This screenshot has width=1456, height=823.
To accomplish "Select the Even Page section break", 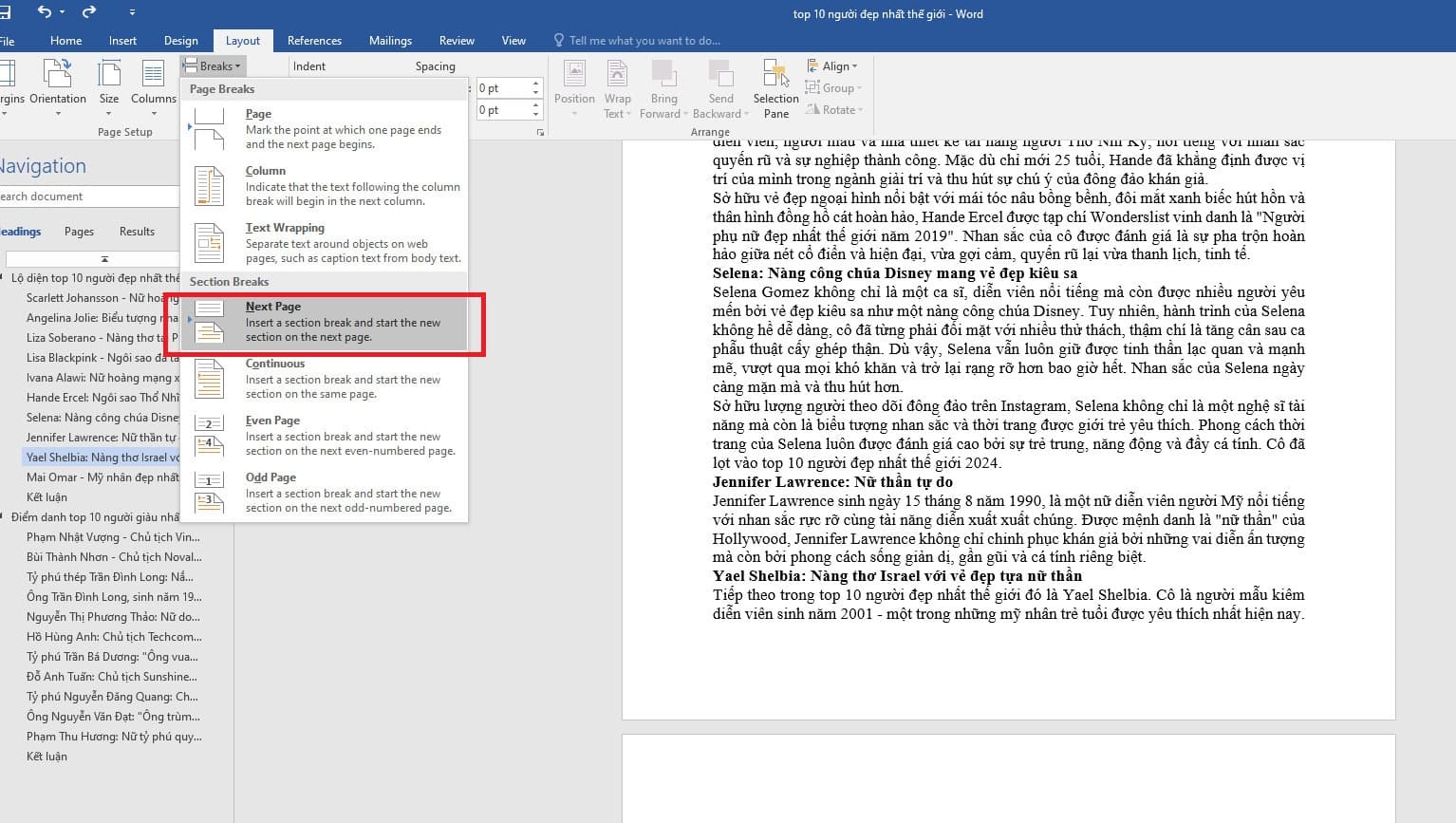I will pos(325,435).
